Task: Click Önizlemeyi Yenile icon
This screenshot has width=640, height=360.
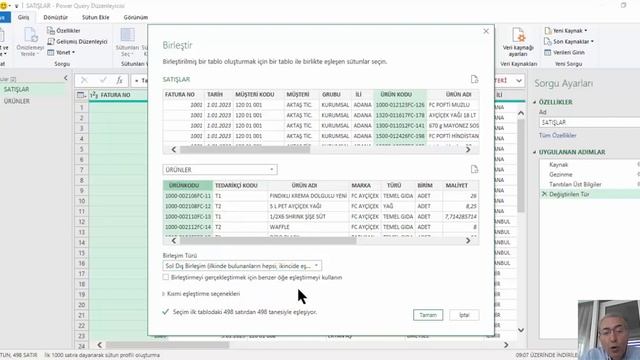Action: point(30,42)
